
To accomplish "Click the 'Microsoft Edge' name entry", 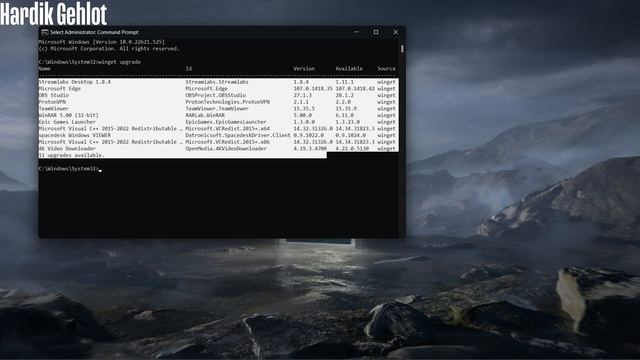I will 60,89.
